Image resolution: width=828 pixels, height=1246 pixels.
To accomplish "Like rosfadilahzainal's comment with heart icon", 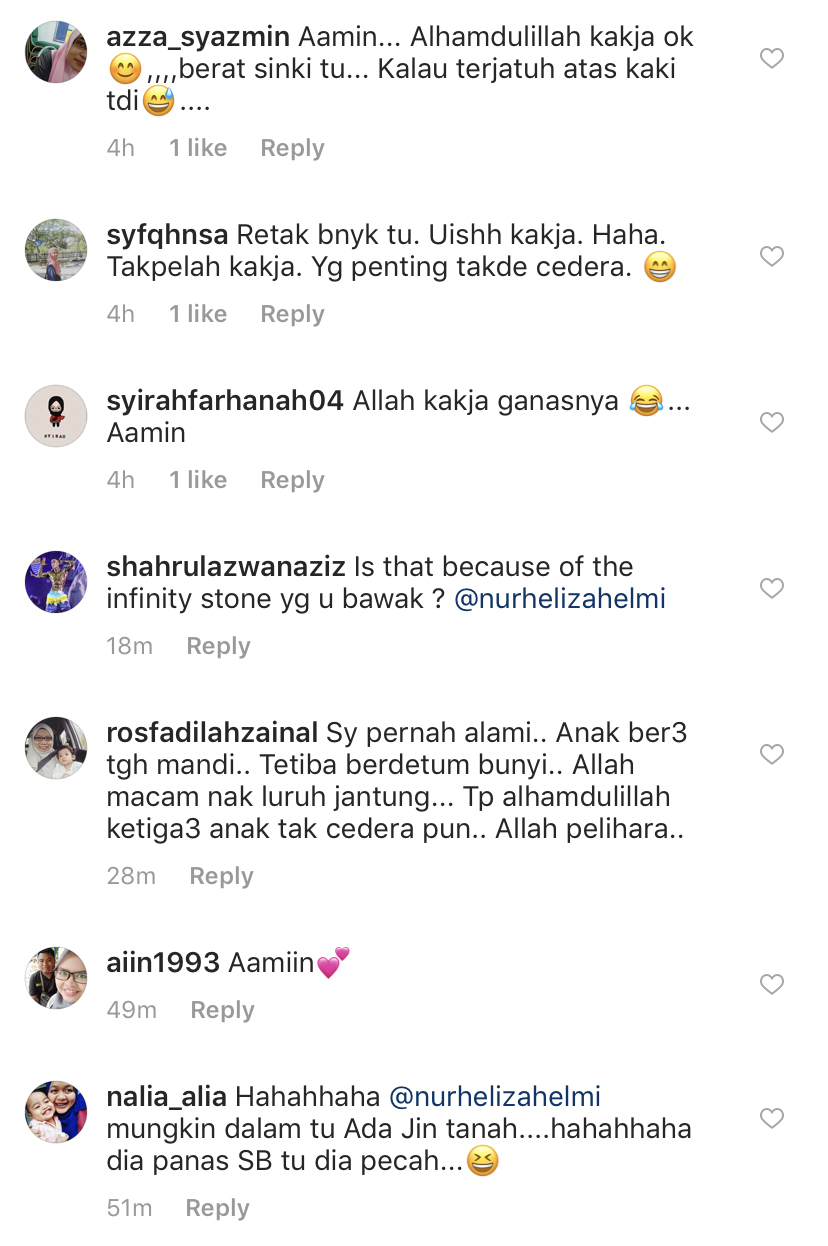I will pyautogui.click(x=771, y=755).
